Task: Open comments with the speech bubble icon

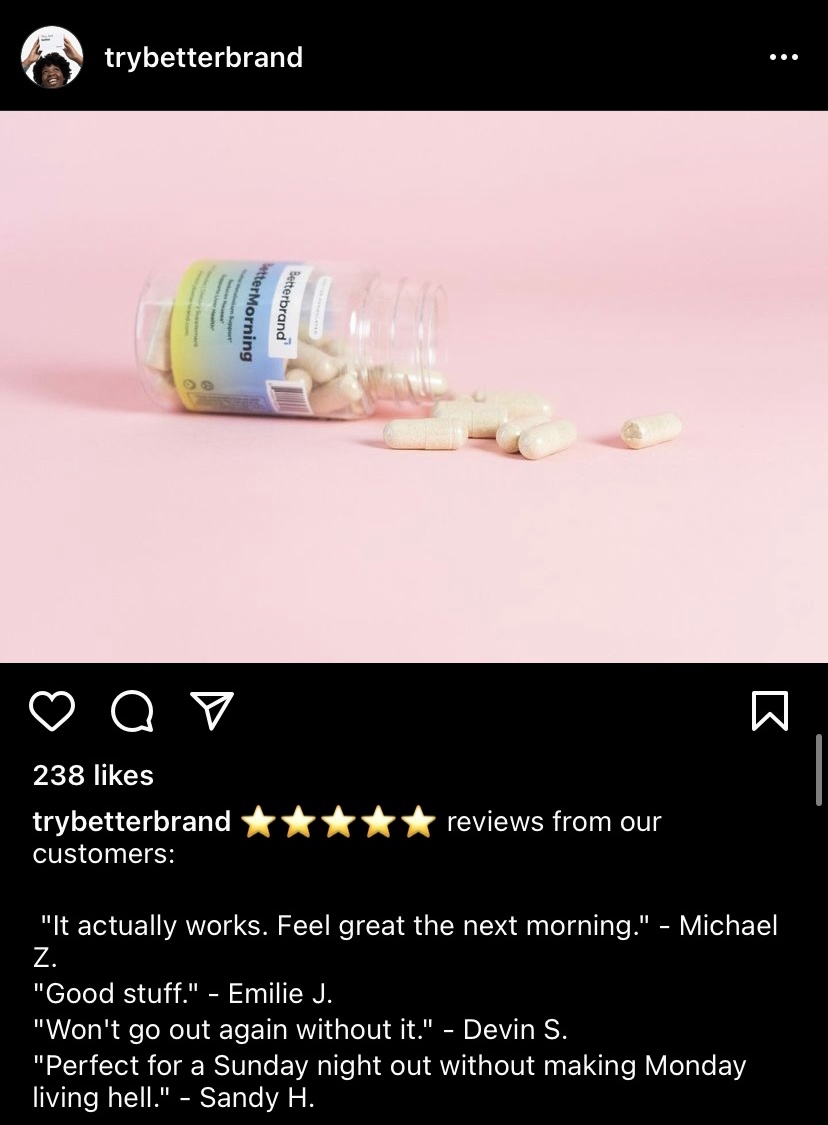Action: pyautogui.click(x=132, y=711)
